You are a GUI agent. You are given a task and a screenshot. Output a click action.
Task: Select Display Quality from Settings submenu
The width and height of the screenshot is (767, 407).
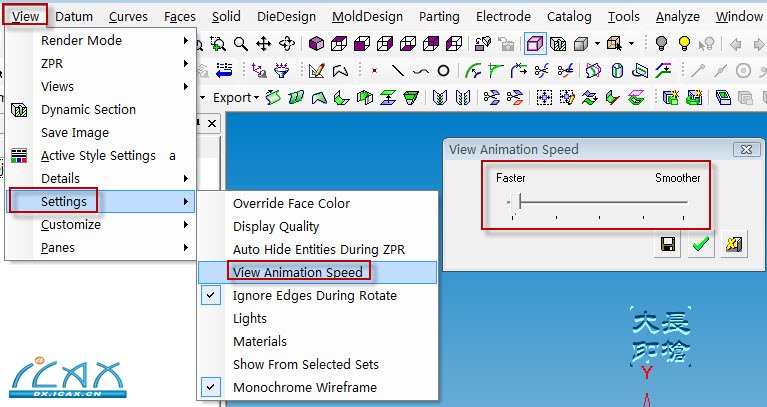click(276, 226)
